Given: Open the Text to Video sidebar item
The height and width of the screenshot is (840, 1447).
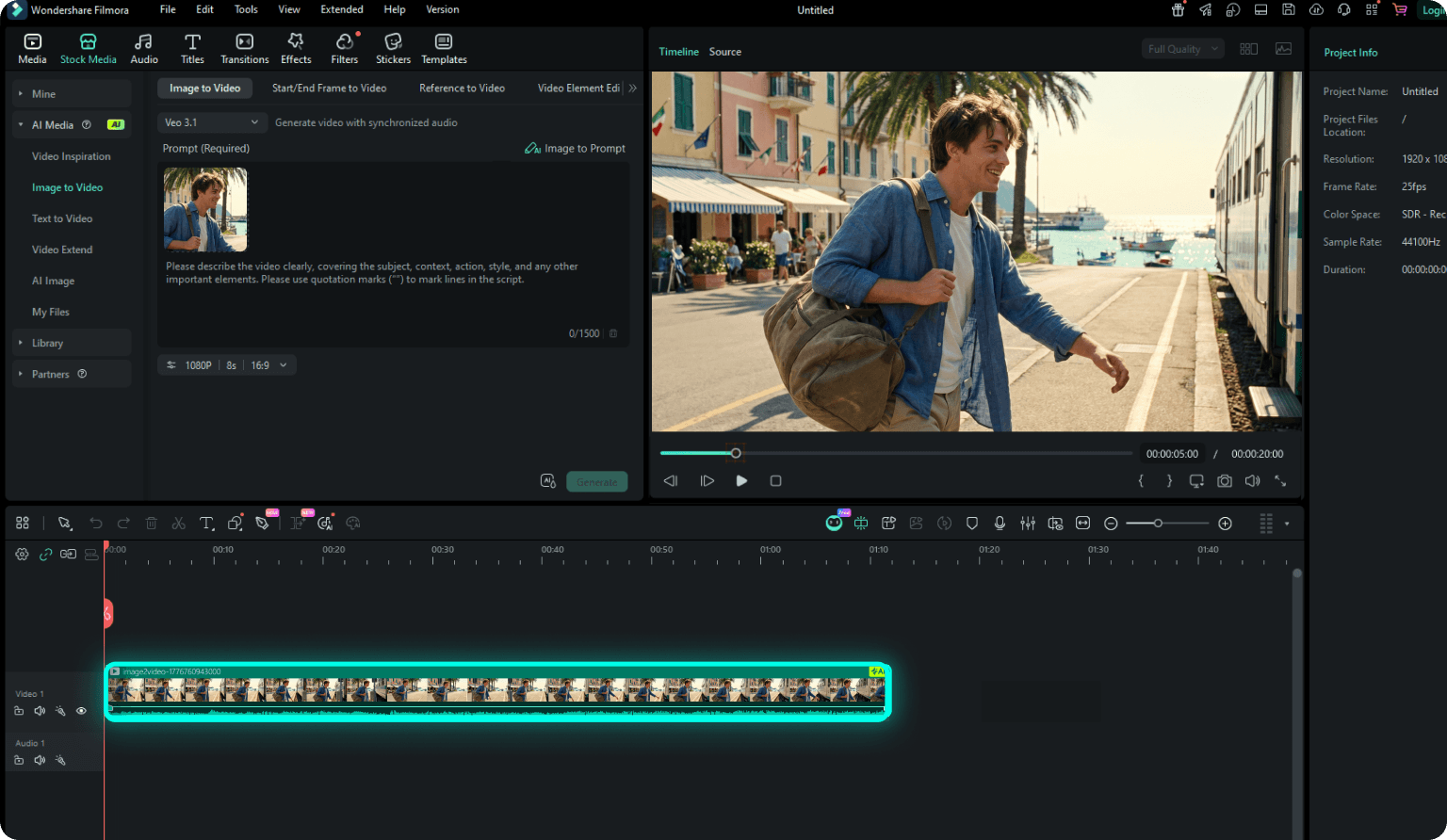Looking at the screenshot, I should [x=62, y=218].
